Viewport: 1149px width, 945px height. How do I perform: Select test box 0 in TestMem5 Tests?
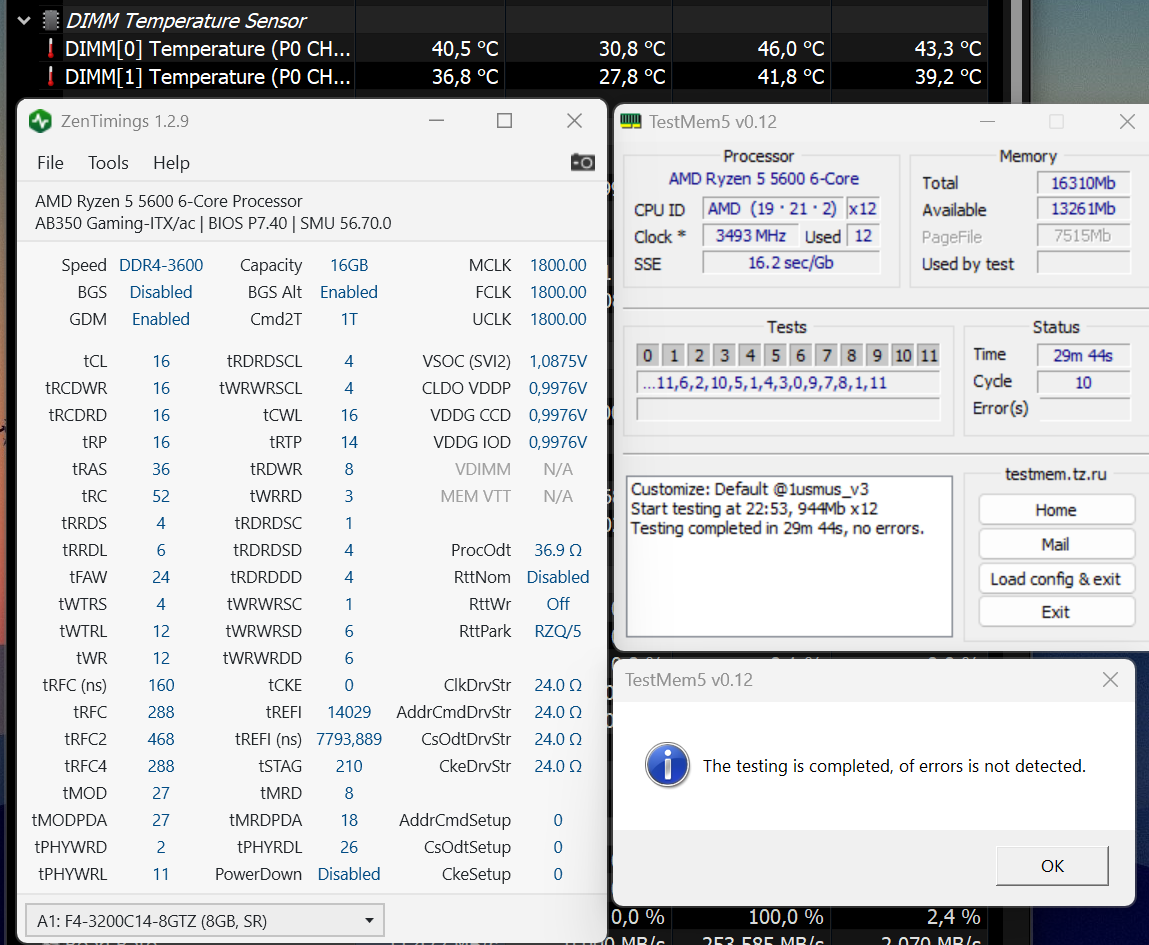coord(648,355)
